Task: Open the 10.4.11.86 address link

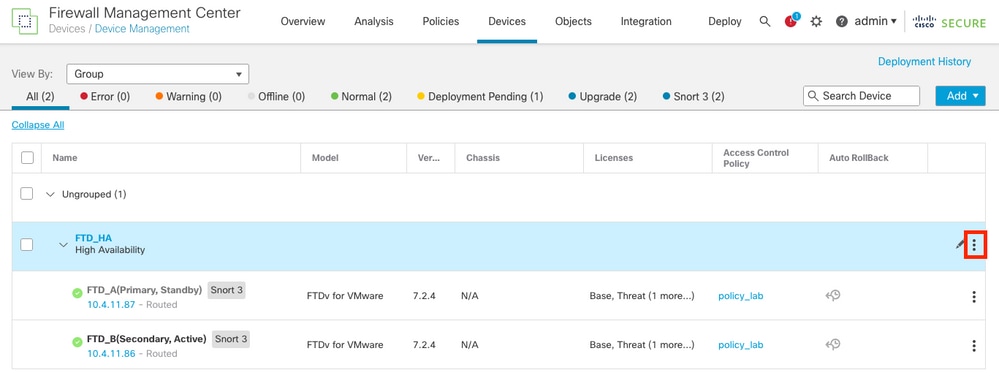Action: pyautogui.click(x=111, y=354)
